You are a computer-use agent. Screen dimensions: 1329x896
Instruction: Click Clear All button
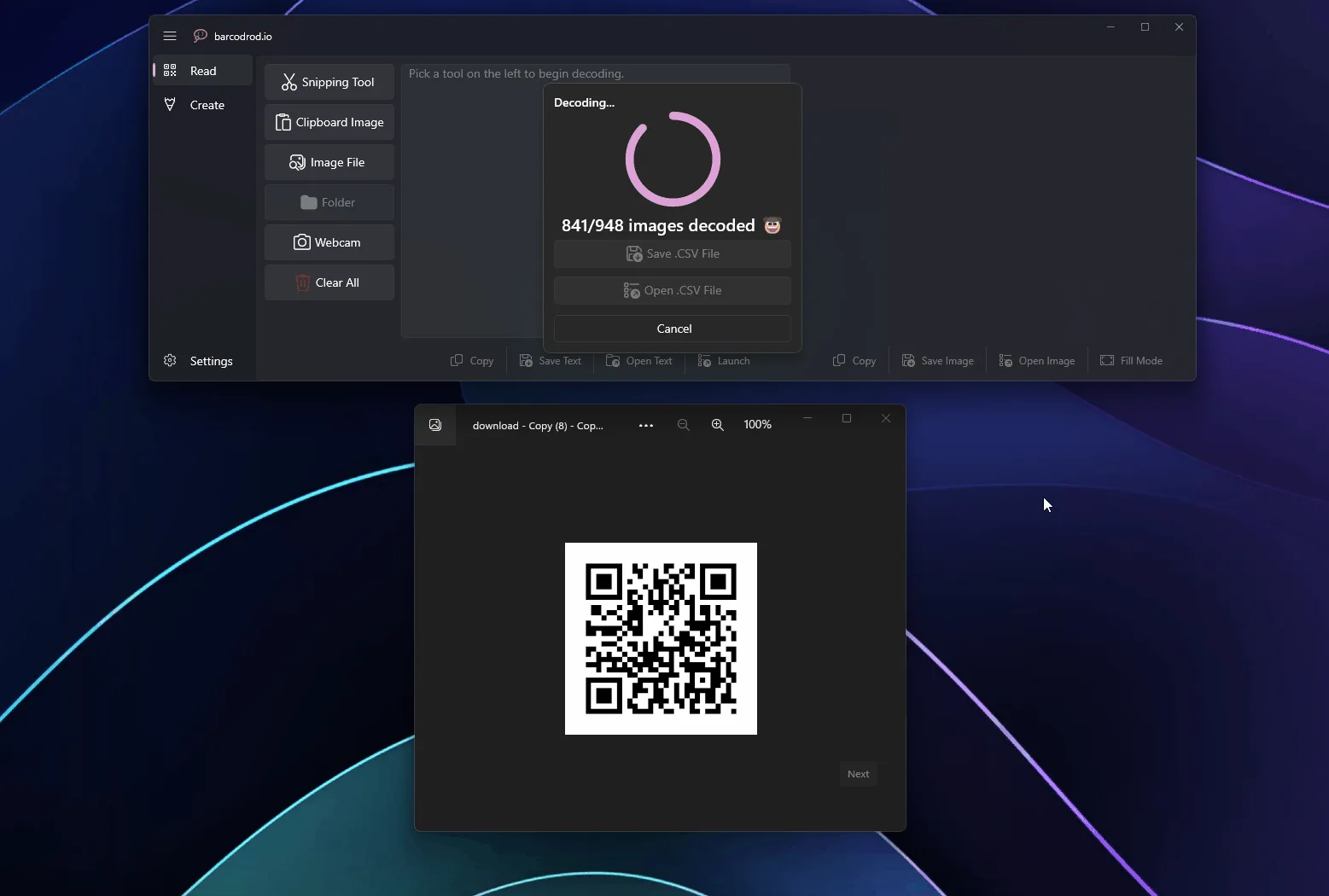[329, 282]
